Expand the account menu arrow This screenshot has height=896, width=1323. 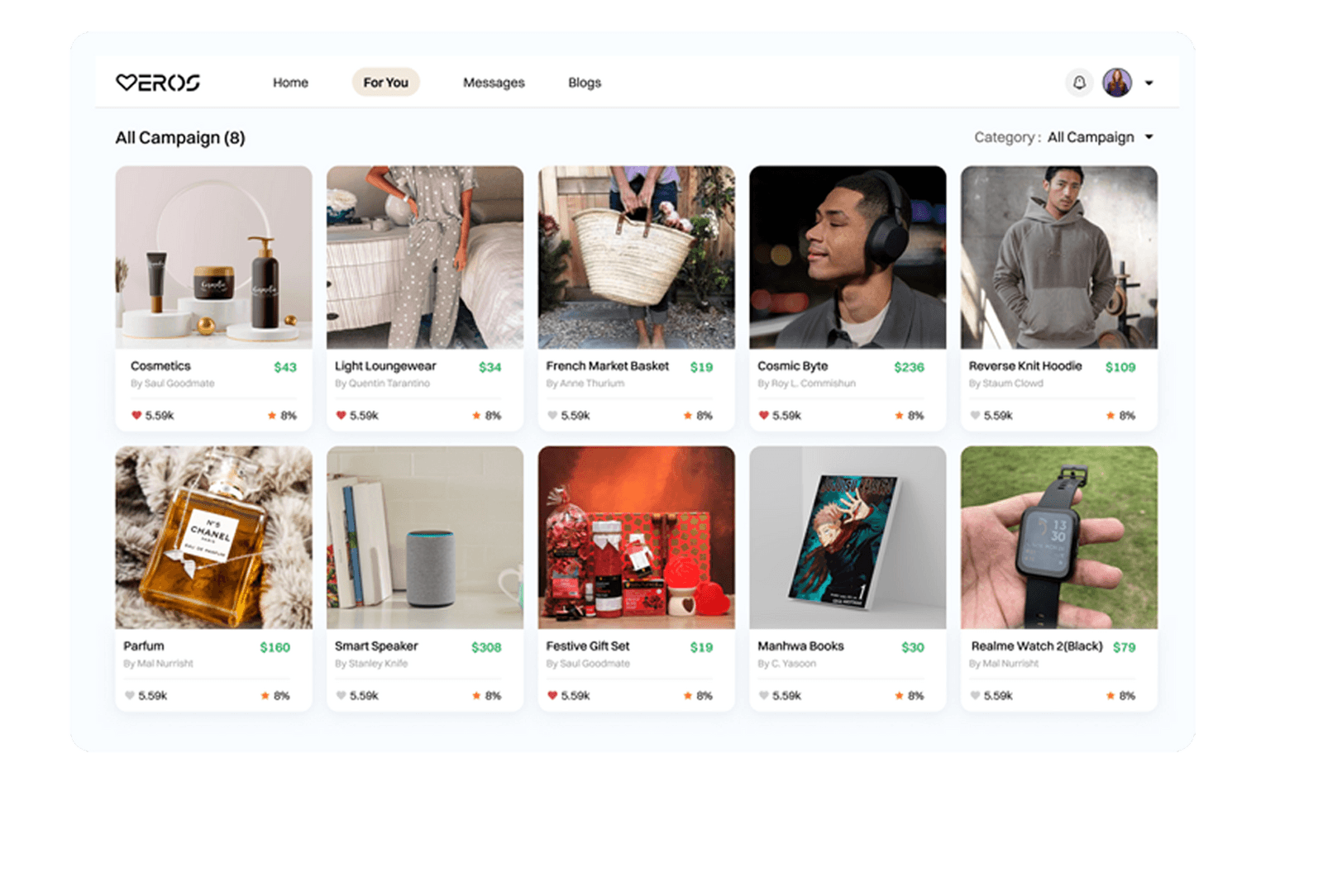pyautogui.click(x=1149, y=83)
